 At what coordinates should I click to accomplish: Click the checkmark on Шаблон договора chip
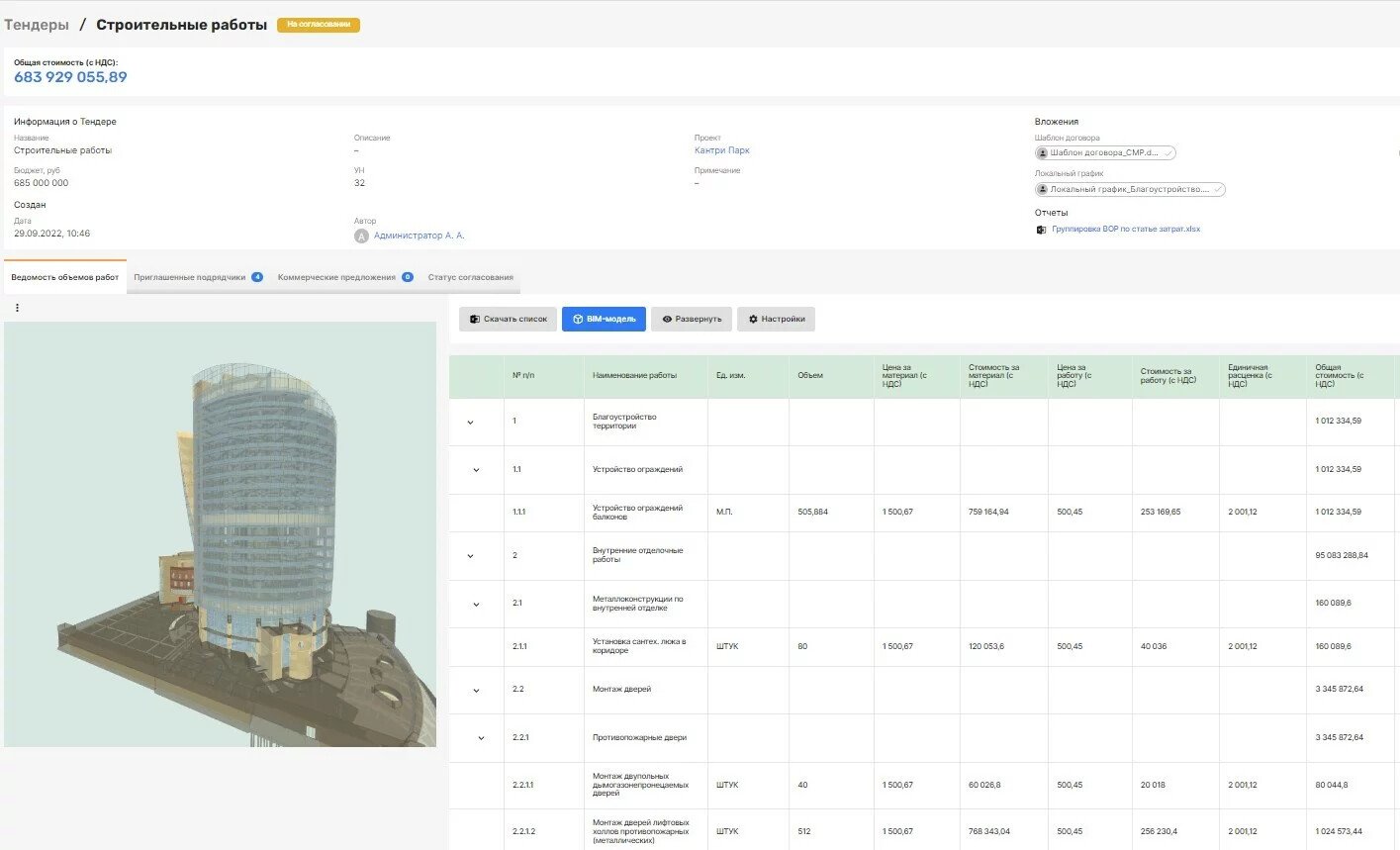click(1168, 153)
